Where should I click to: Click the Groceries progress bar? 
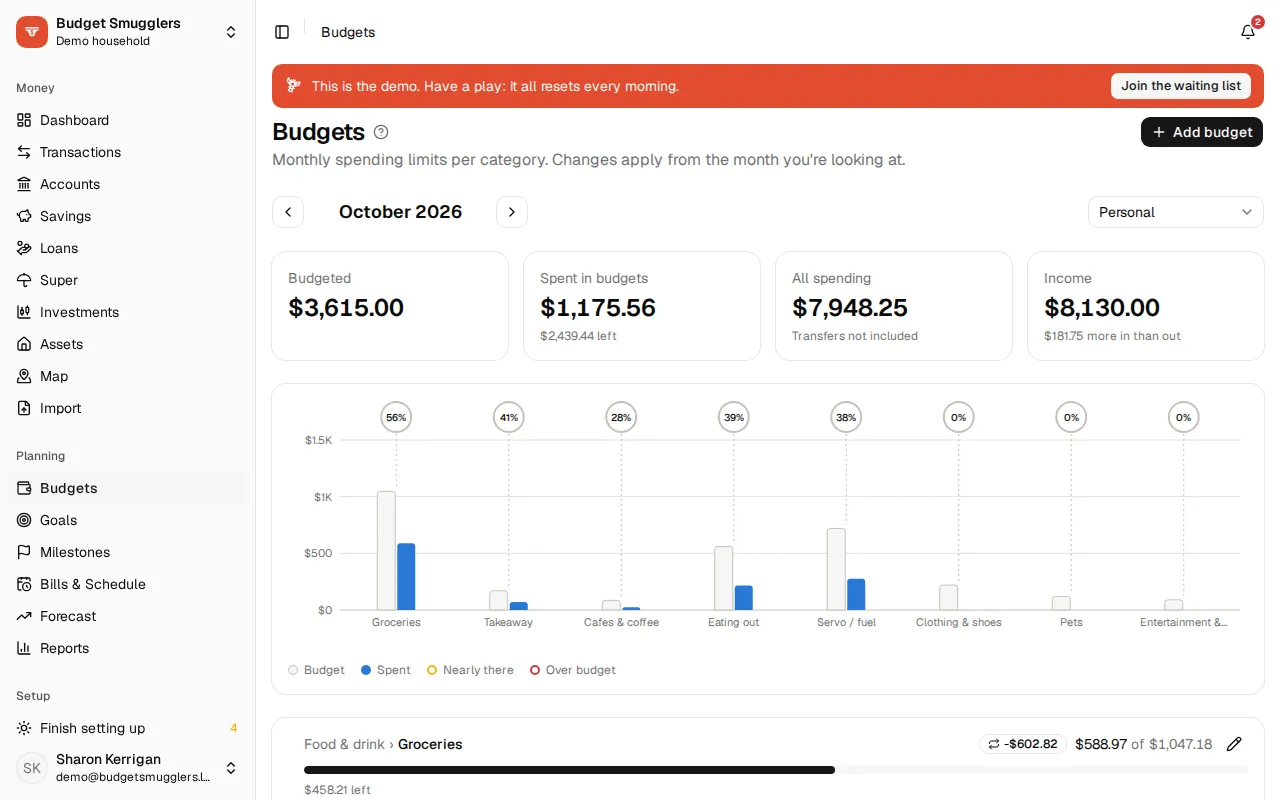(x=776, y=770)
